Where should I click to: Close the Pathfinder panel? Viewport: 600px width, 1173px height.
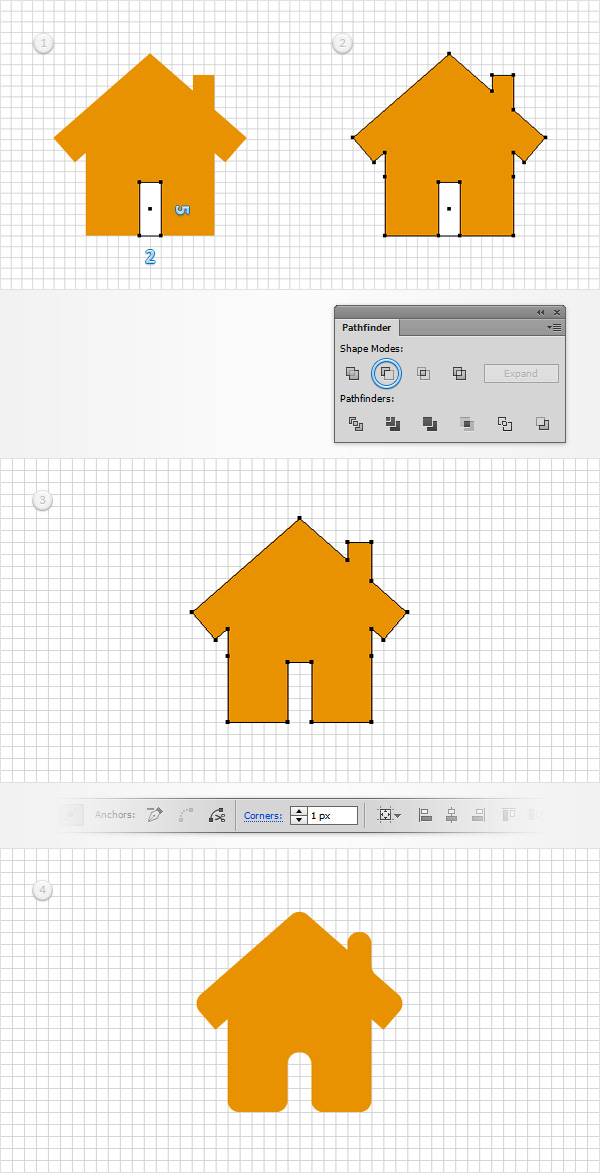click(x=557, y=312)
